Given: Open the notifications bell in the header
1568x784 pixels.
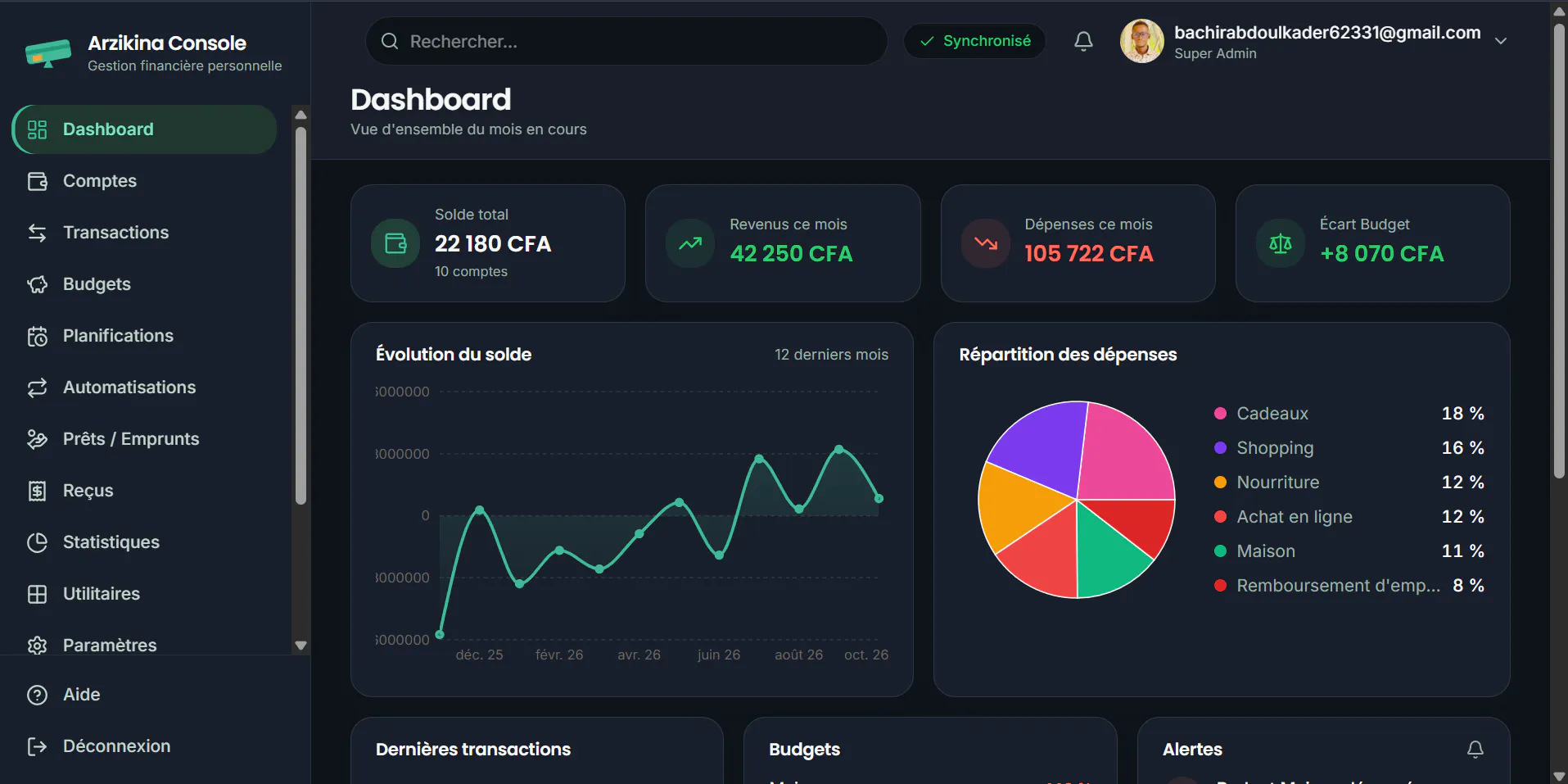Looking at the screenshot, I should pyautogui.click(x=1083, y=41).
